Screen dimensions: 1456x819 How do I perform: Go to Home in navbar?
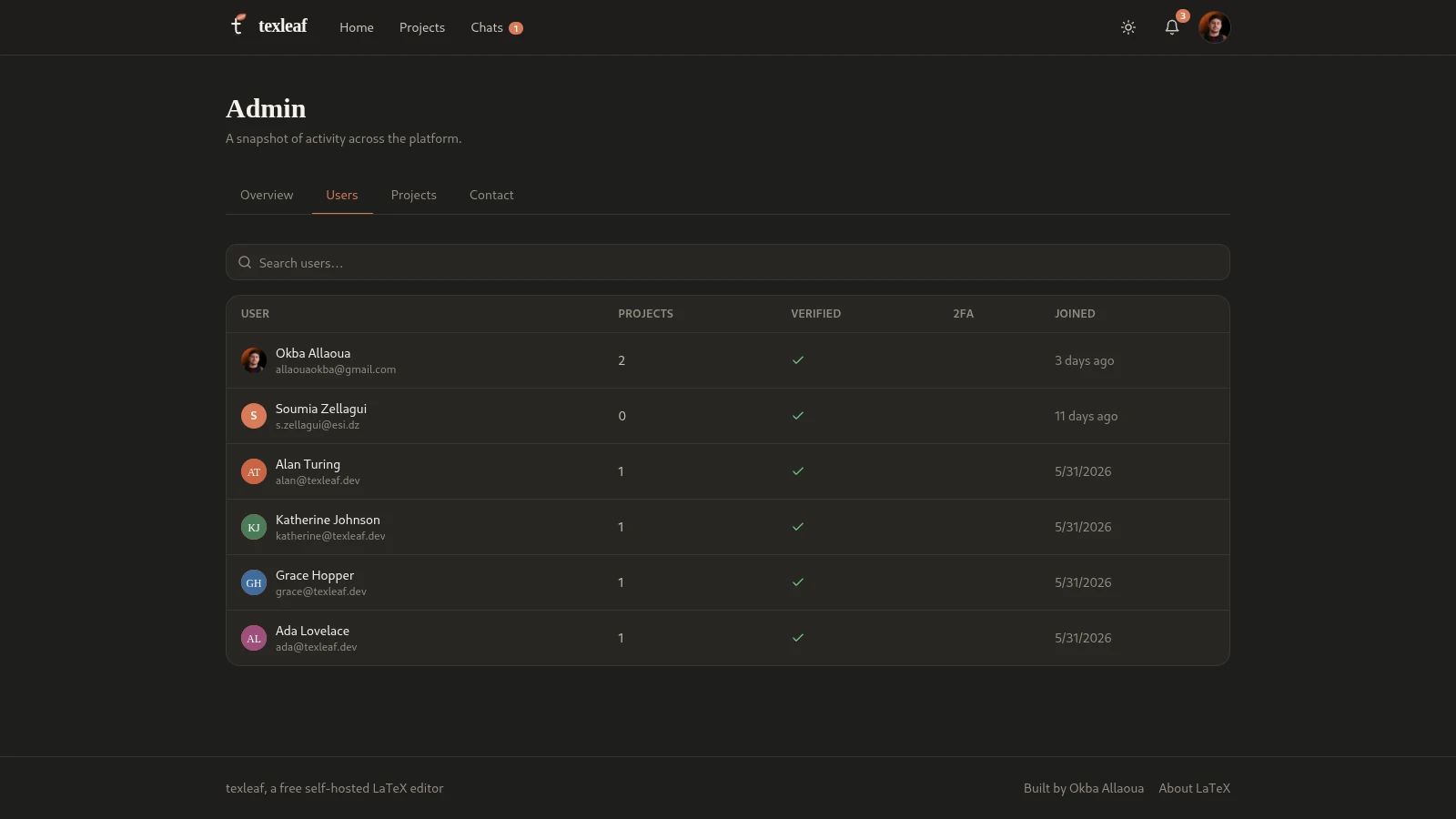[357, 27]
